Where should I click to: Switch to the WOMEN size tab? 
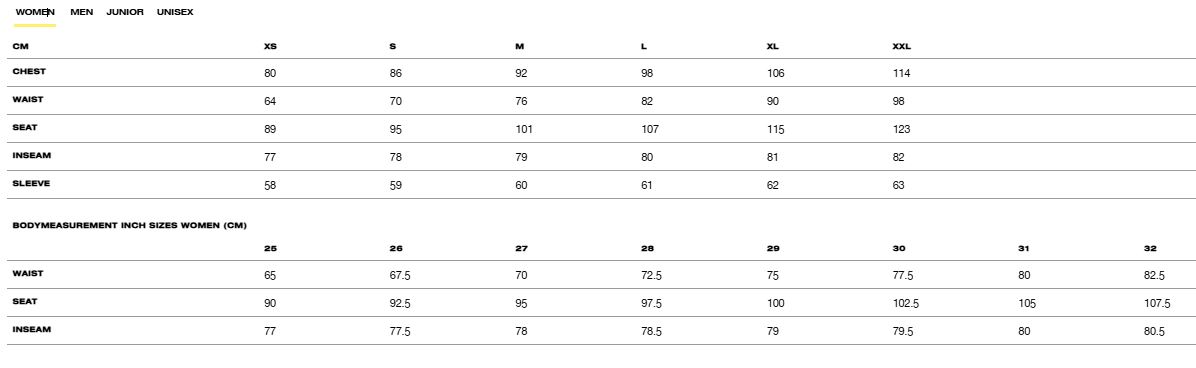35,12
